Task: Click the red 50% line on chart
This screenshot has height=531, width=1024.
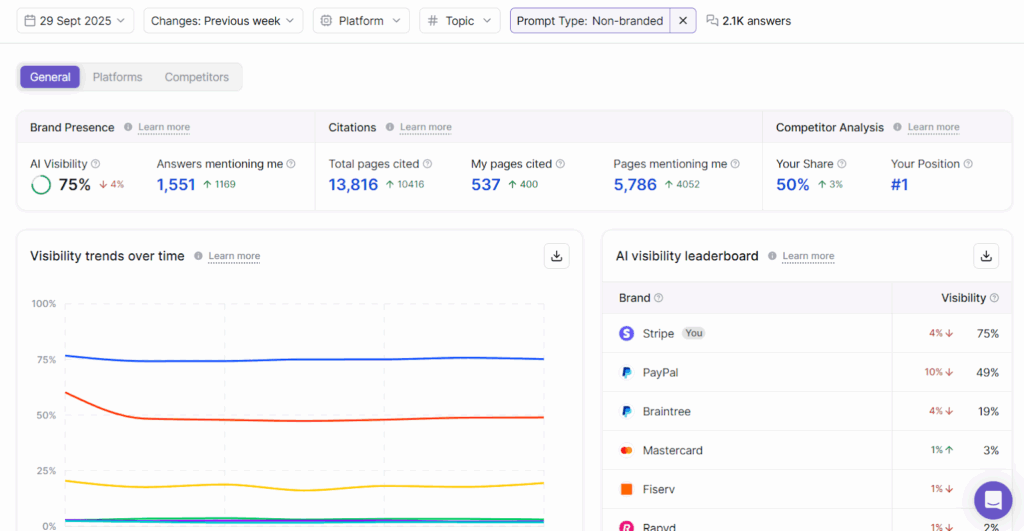Action: click(304, 420)
